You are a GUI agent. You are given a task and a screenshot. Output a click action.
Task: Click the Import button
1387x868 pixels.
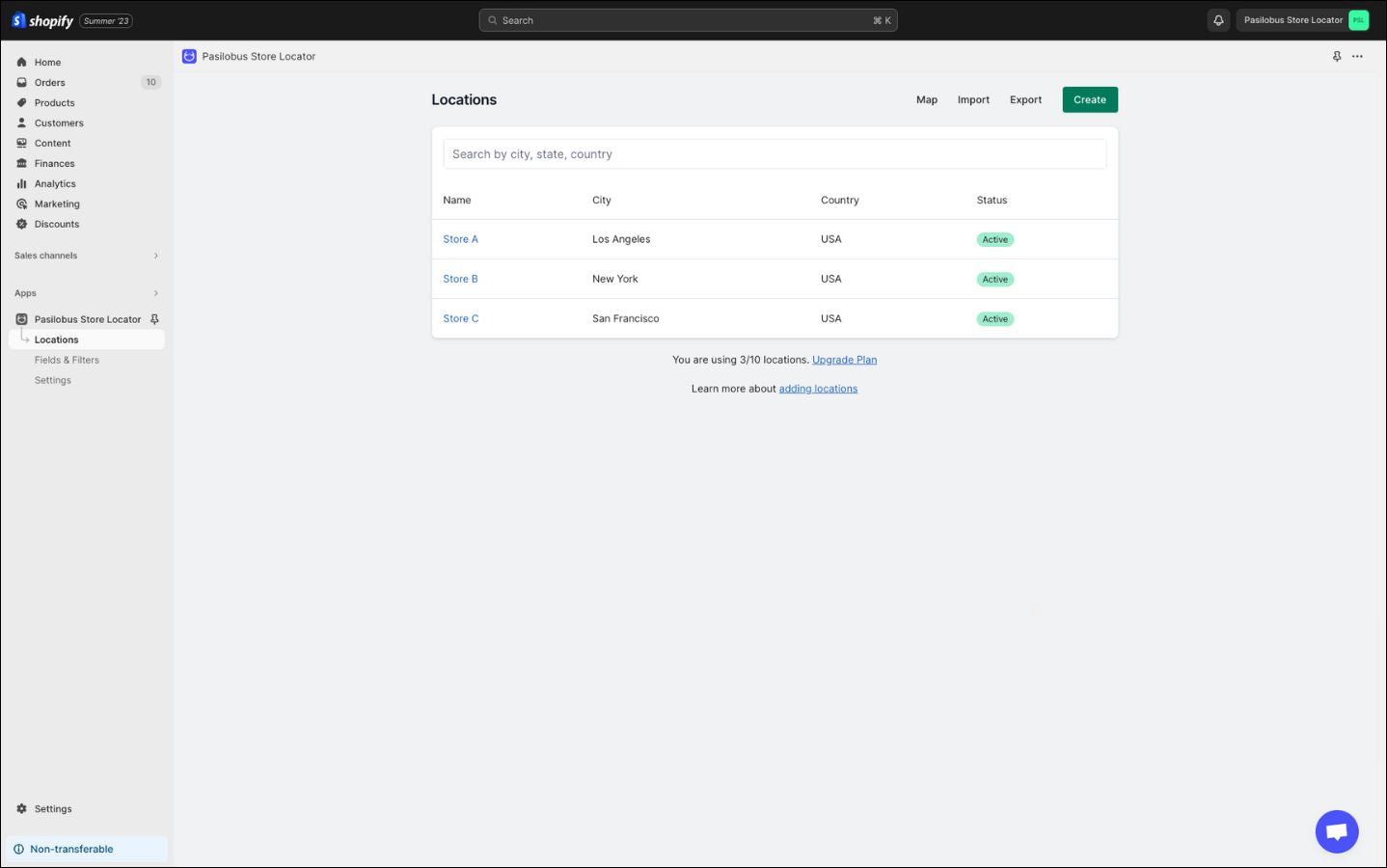coord(973,100)
